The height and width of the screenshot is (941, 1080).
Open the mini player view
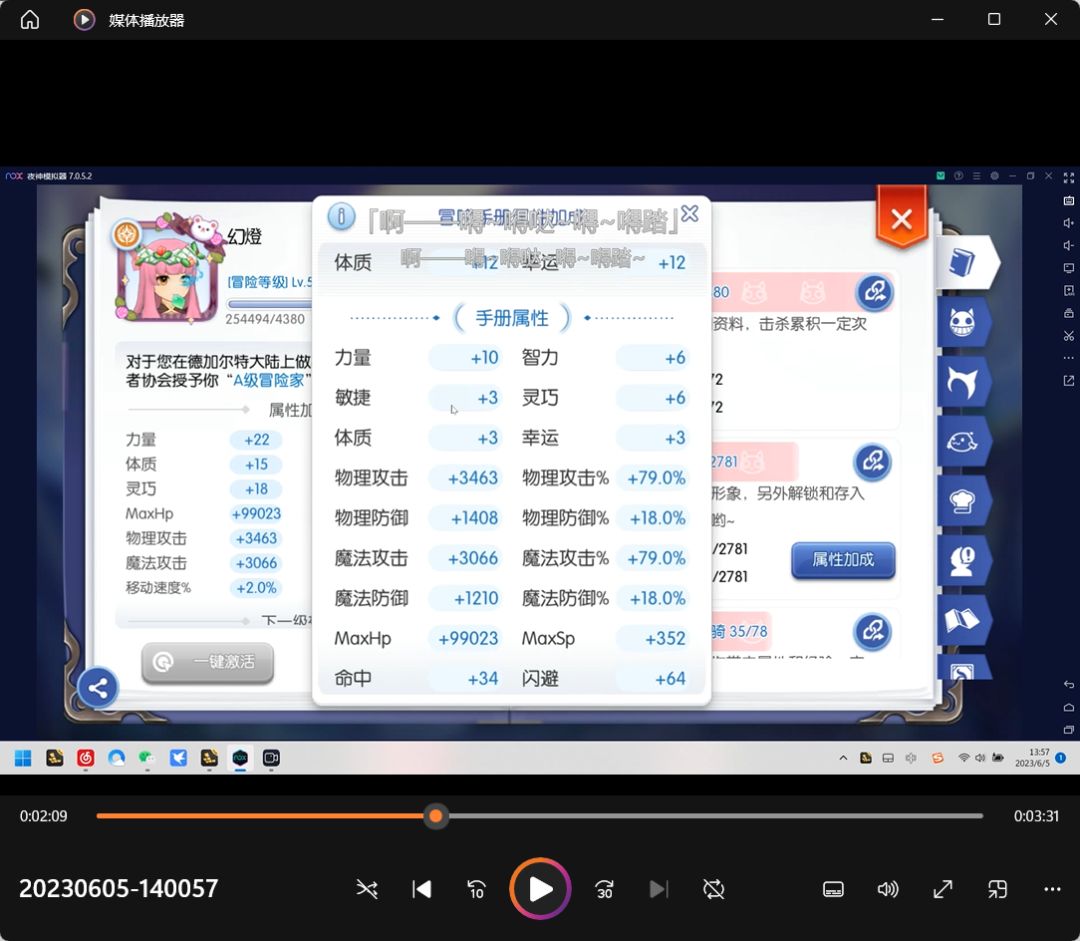coord(997,889)
